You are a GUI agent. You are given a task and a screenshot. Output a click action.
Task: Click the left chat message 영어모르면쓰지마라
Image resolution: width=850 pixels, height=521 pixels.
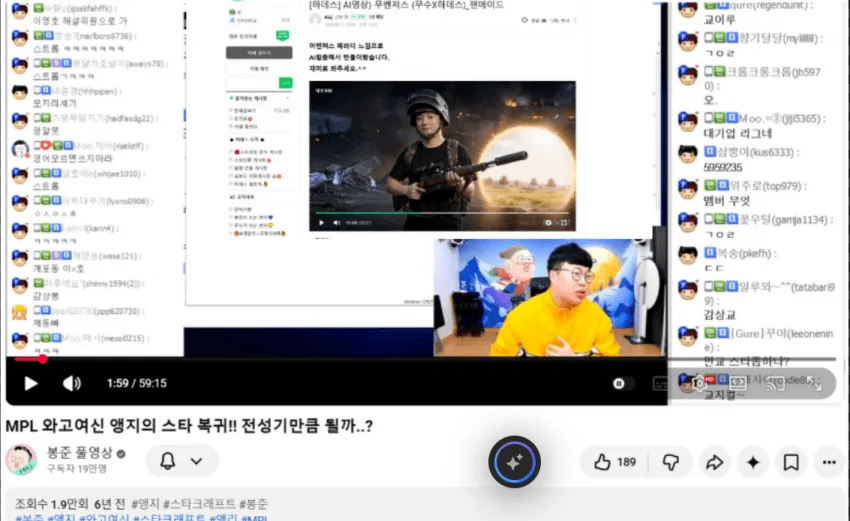point(73,158)
